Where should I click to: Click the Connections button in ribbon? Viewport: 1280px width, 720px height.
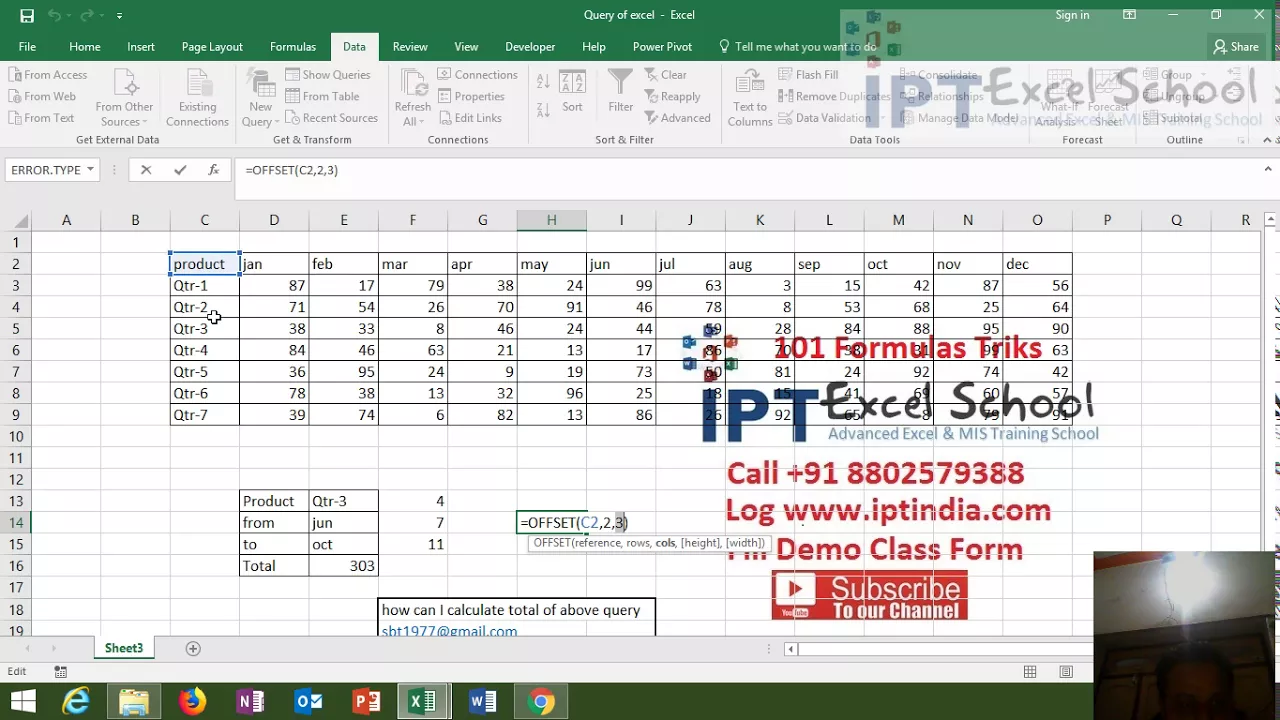(477, 75)
